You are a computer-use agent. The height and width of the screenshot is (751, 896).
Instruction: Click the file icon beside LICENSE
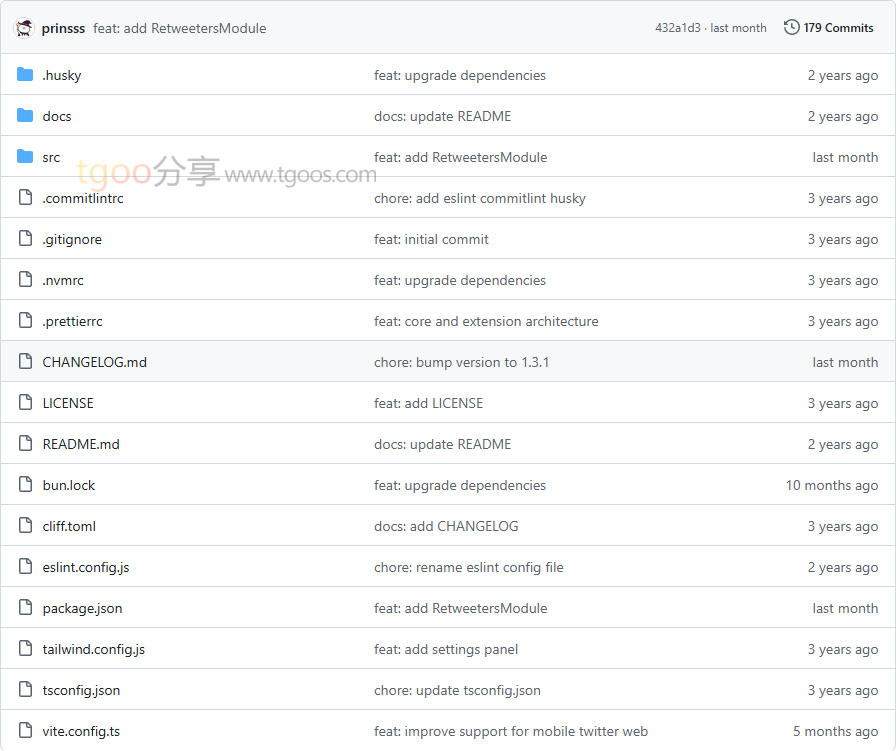(x=25, y=403)
